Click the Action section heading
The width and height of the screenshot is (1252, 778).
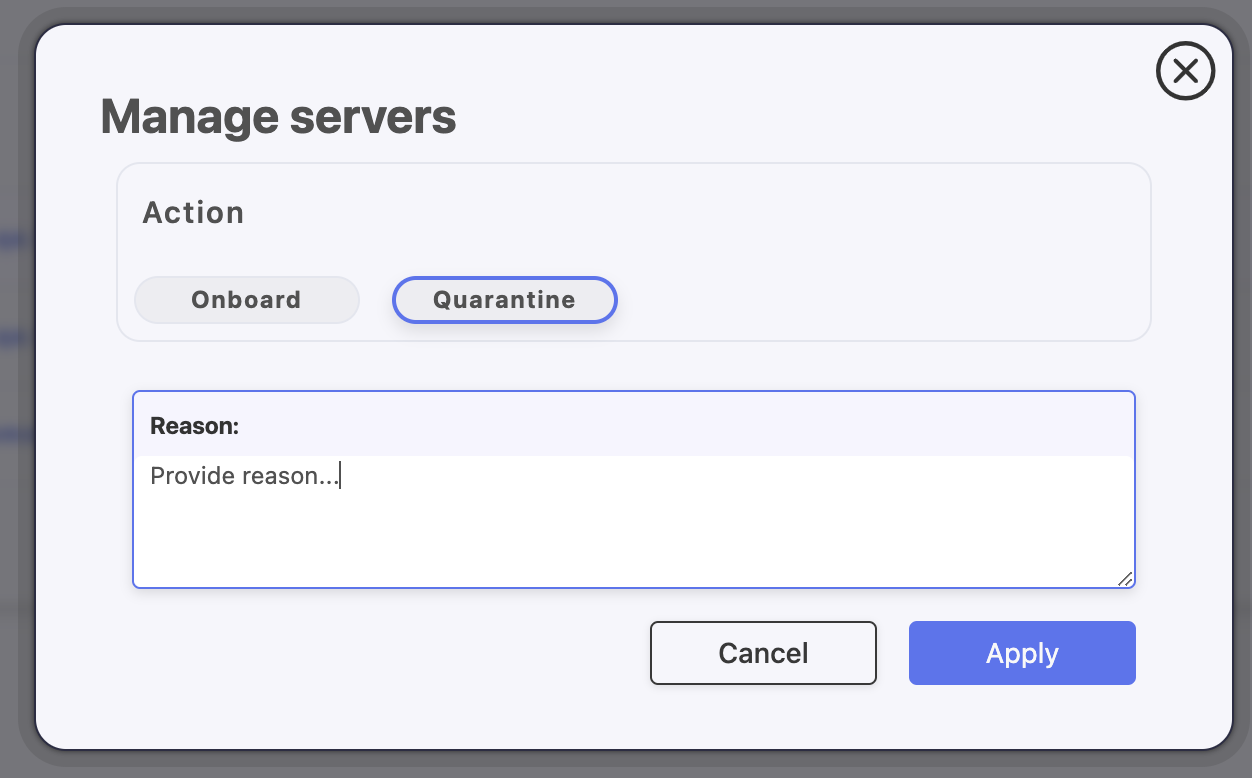pos(194,213)
